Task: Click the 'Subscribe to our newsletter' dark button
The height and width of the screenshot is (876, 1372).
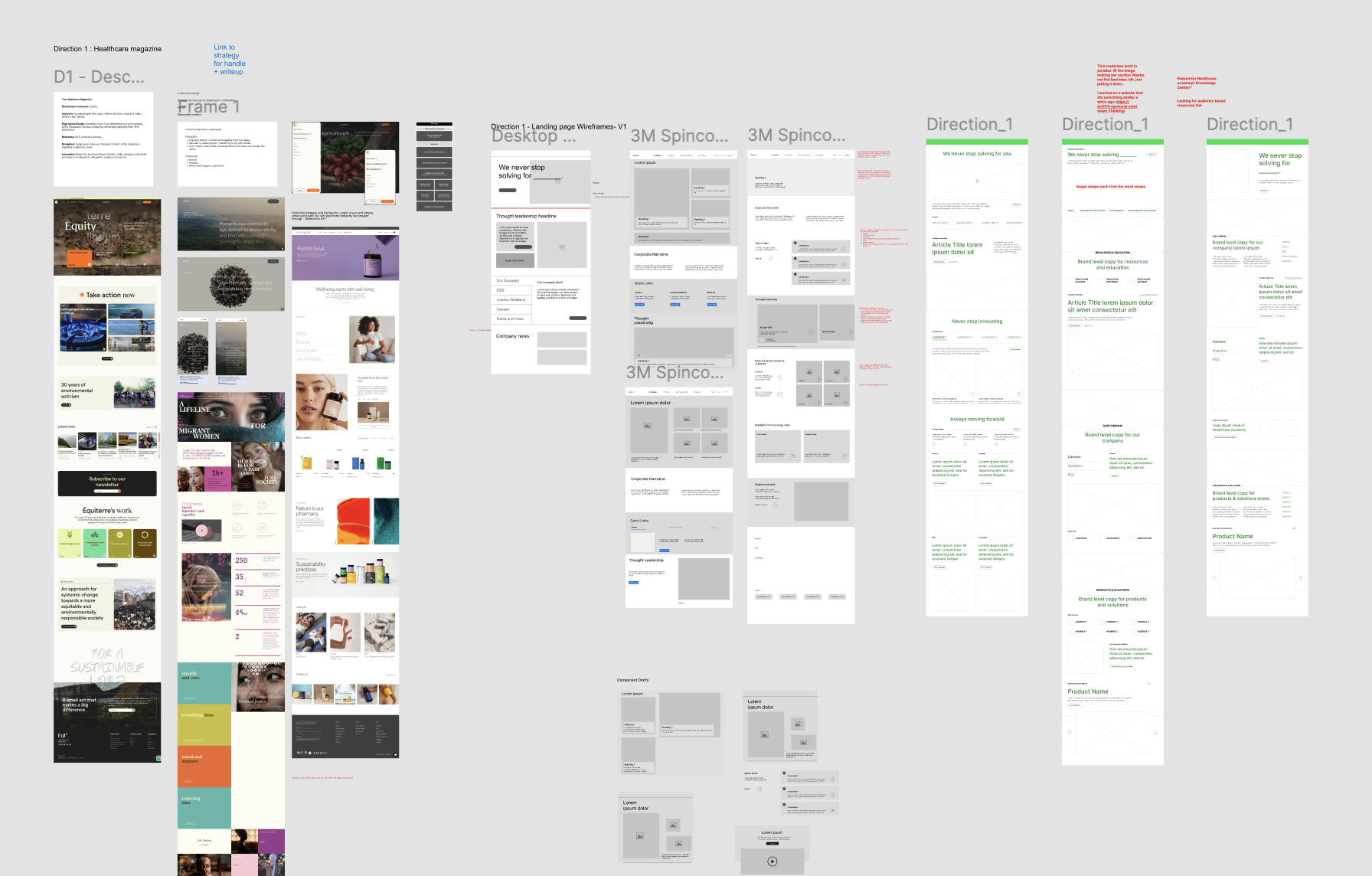Action: point(107,482)
